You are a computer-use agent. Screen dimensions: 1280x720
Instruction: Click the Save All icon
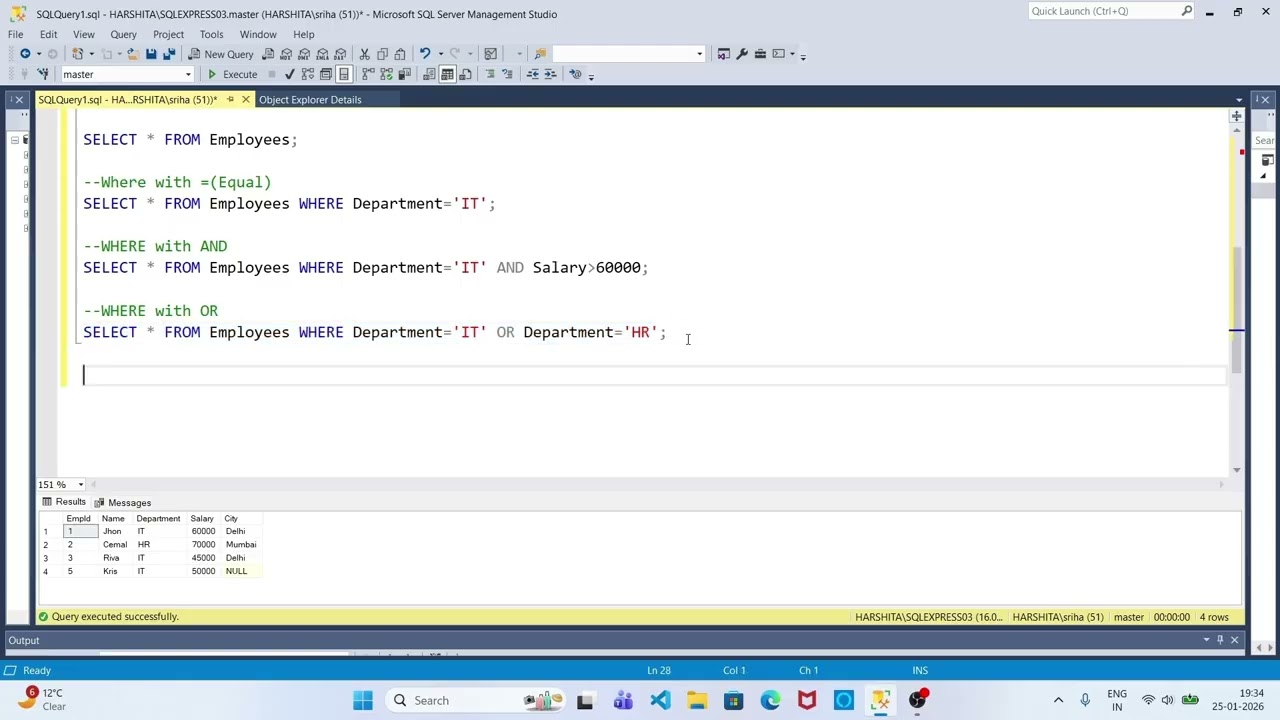(169, 54)
